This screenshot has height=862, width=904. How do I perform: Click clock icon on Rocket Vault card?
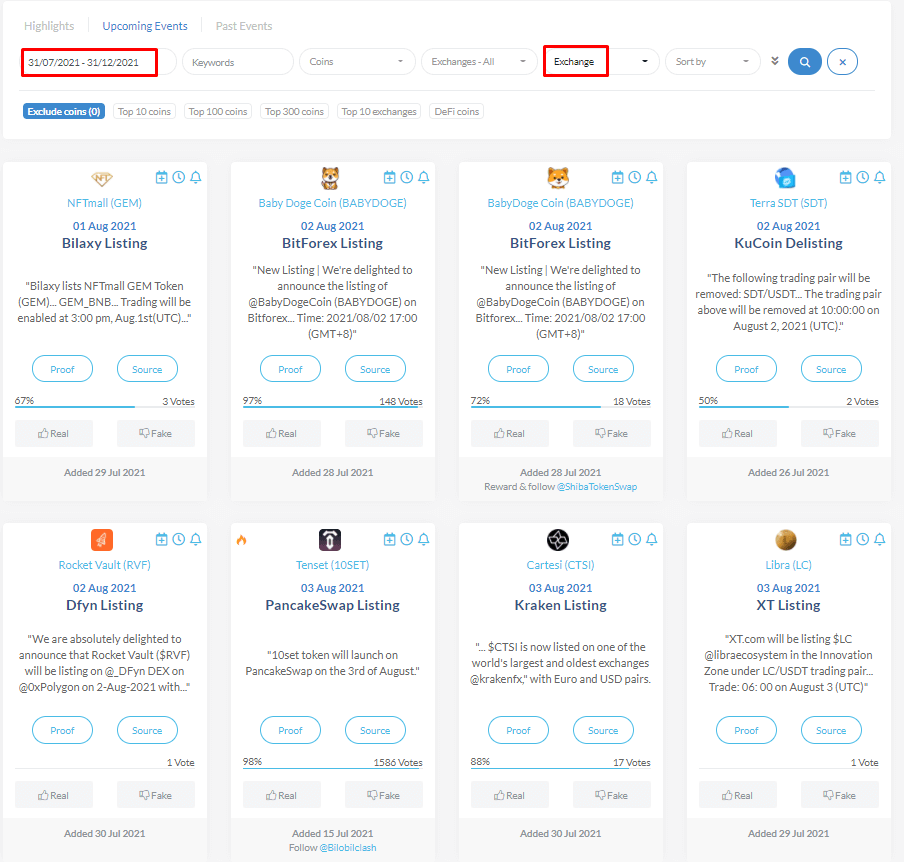click(179, 540)
